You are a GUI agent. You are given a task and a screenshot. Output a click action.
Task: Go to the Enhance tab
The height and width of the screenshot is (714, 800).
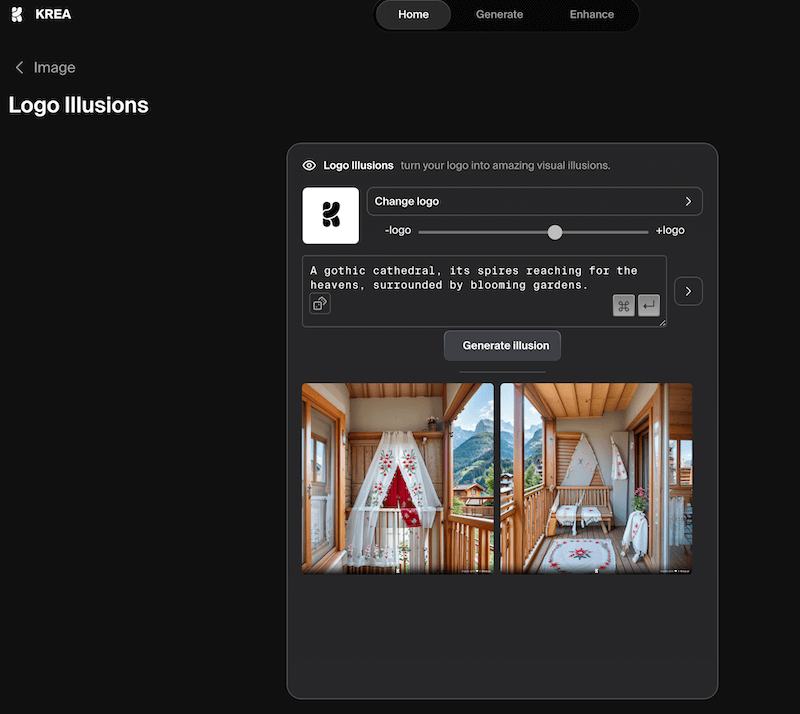click(x=592, y=15)
